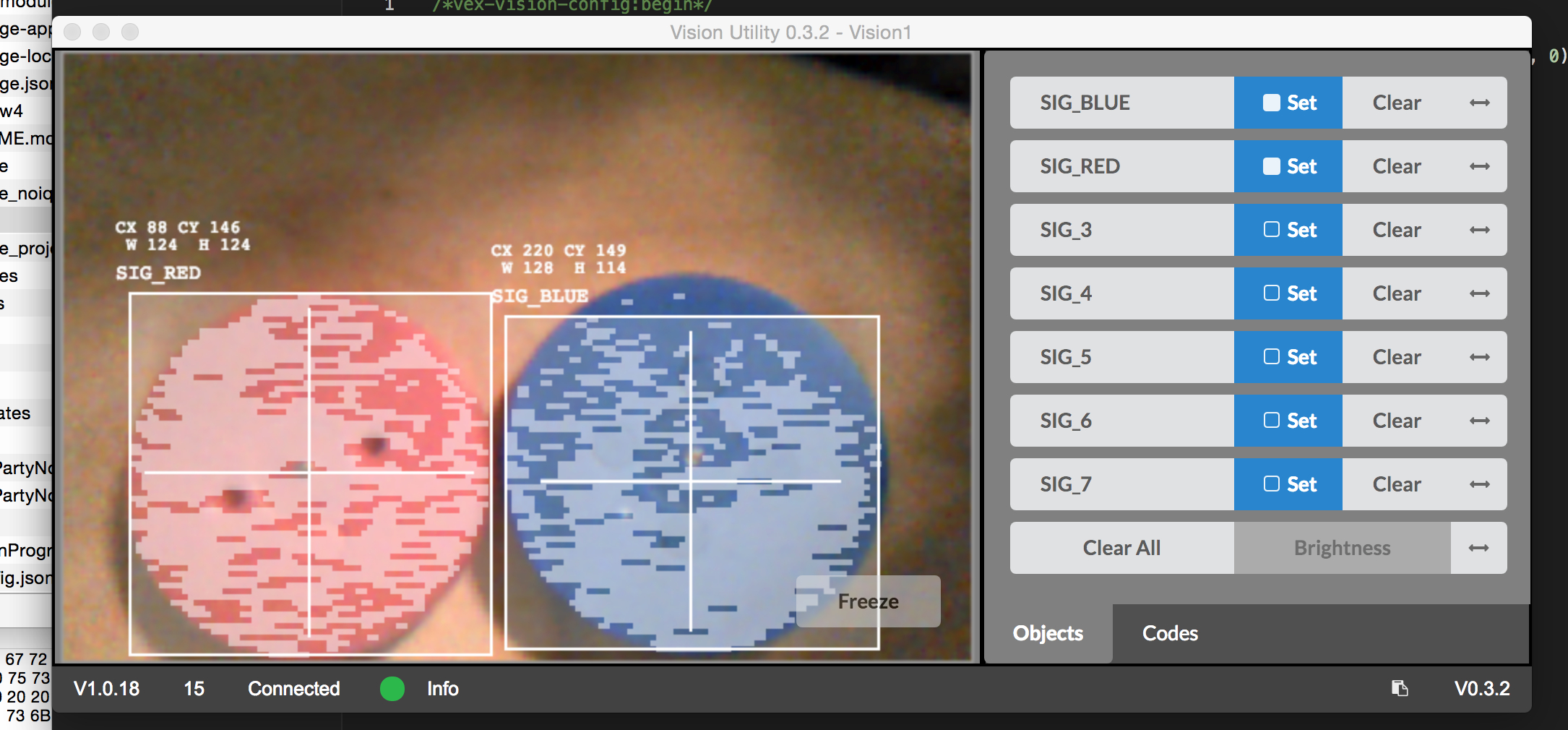This screenshot has width=1568, height=730.
Task: Click the Info label in status bar
Action: [x=442, y=689]
